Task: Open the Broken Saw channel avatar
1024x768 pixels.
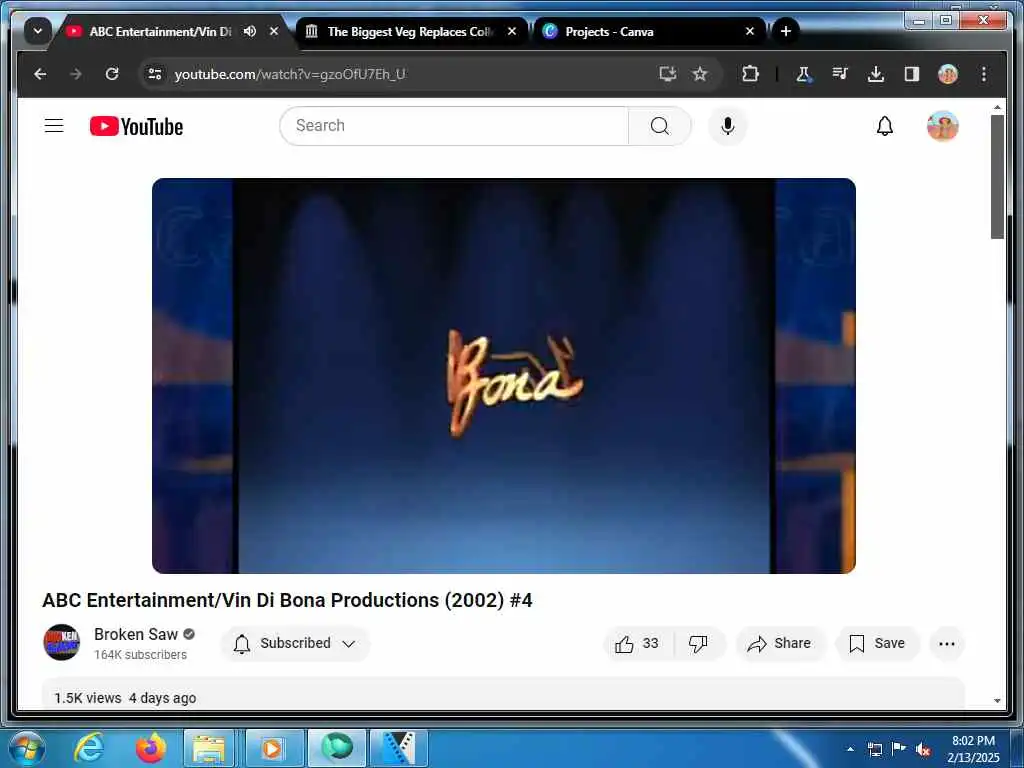Action: pos(61,643)
